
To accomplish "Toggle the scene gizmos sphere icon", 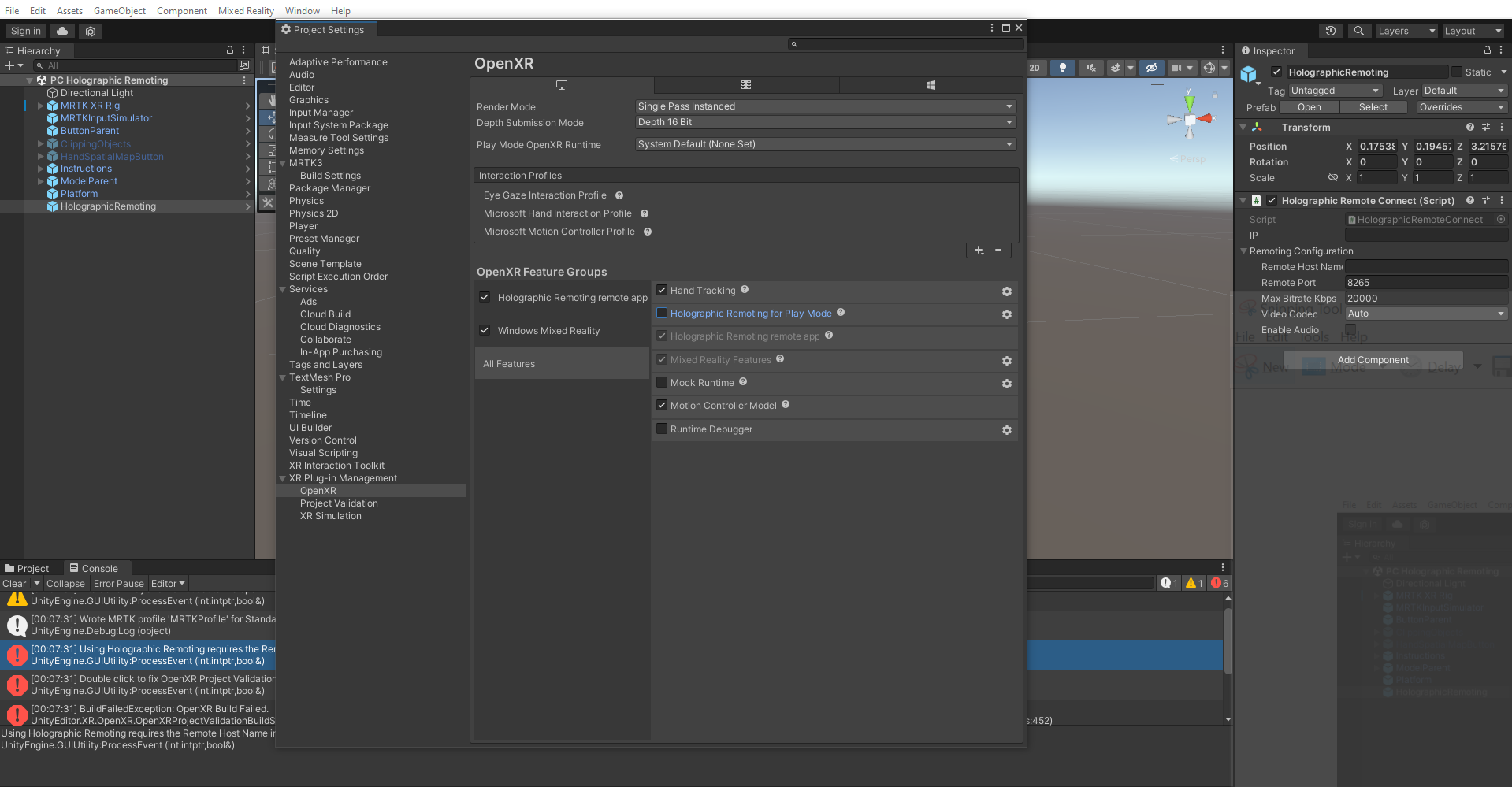I will [x=1209, y=68].
